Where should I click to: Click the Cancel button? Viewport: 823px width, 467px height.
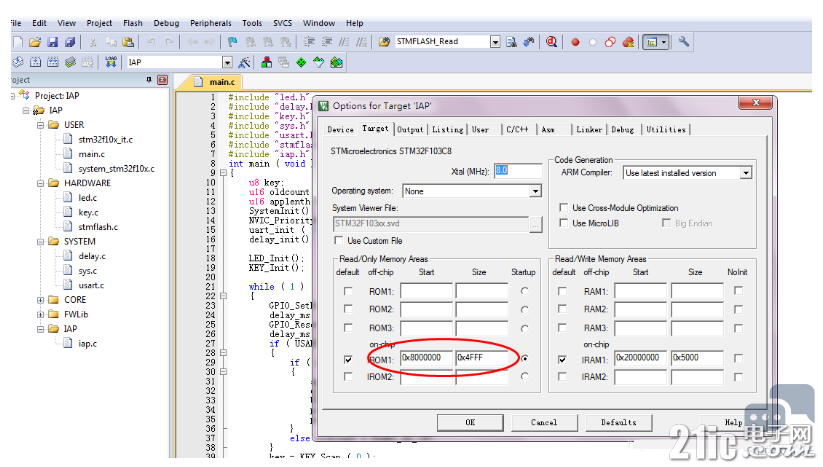click(544, 422)
